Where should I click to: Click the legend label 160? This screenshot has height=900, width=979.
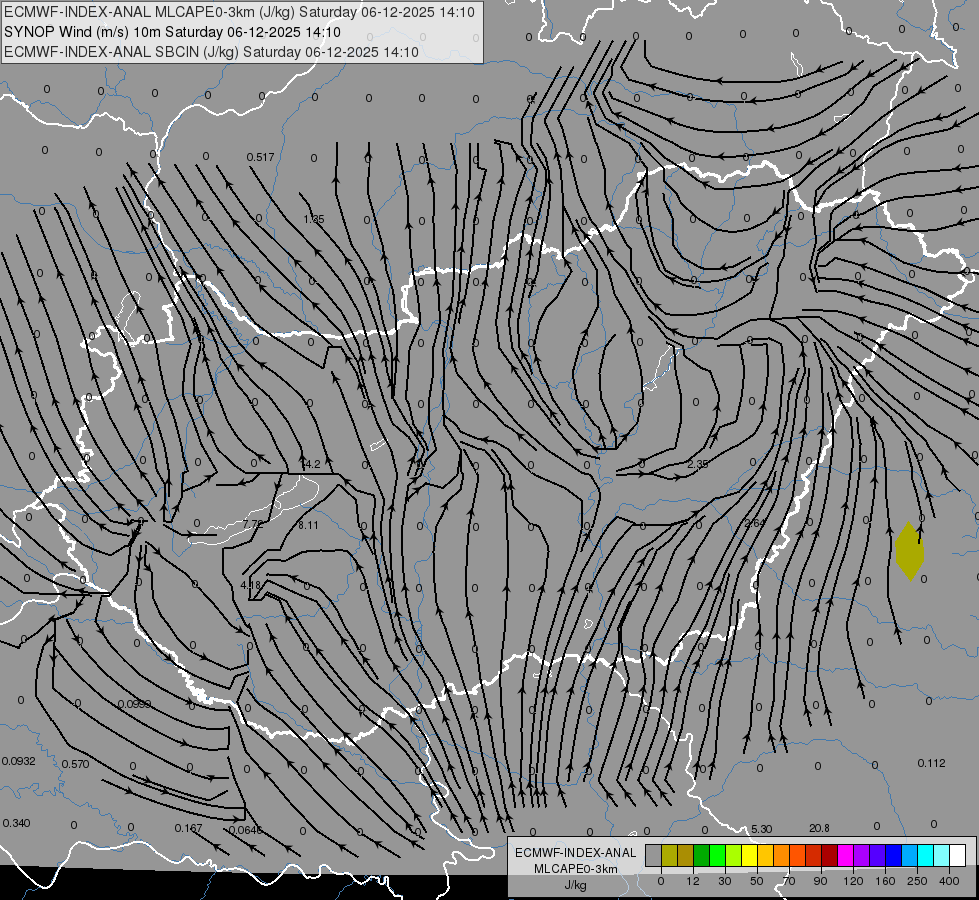point(885,881)
